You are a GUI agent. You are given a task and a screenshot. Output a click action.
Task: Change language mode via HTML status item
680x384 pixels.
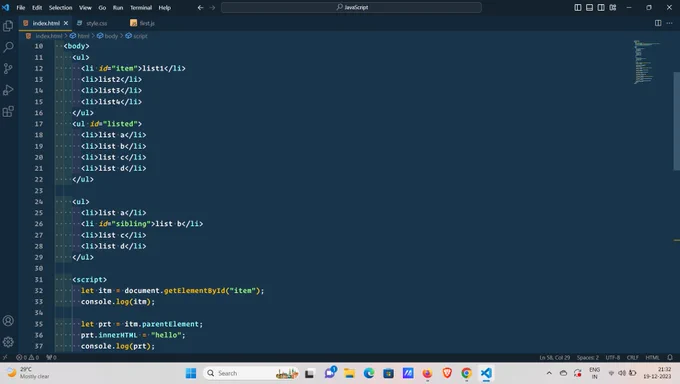point(652,358)
